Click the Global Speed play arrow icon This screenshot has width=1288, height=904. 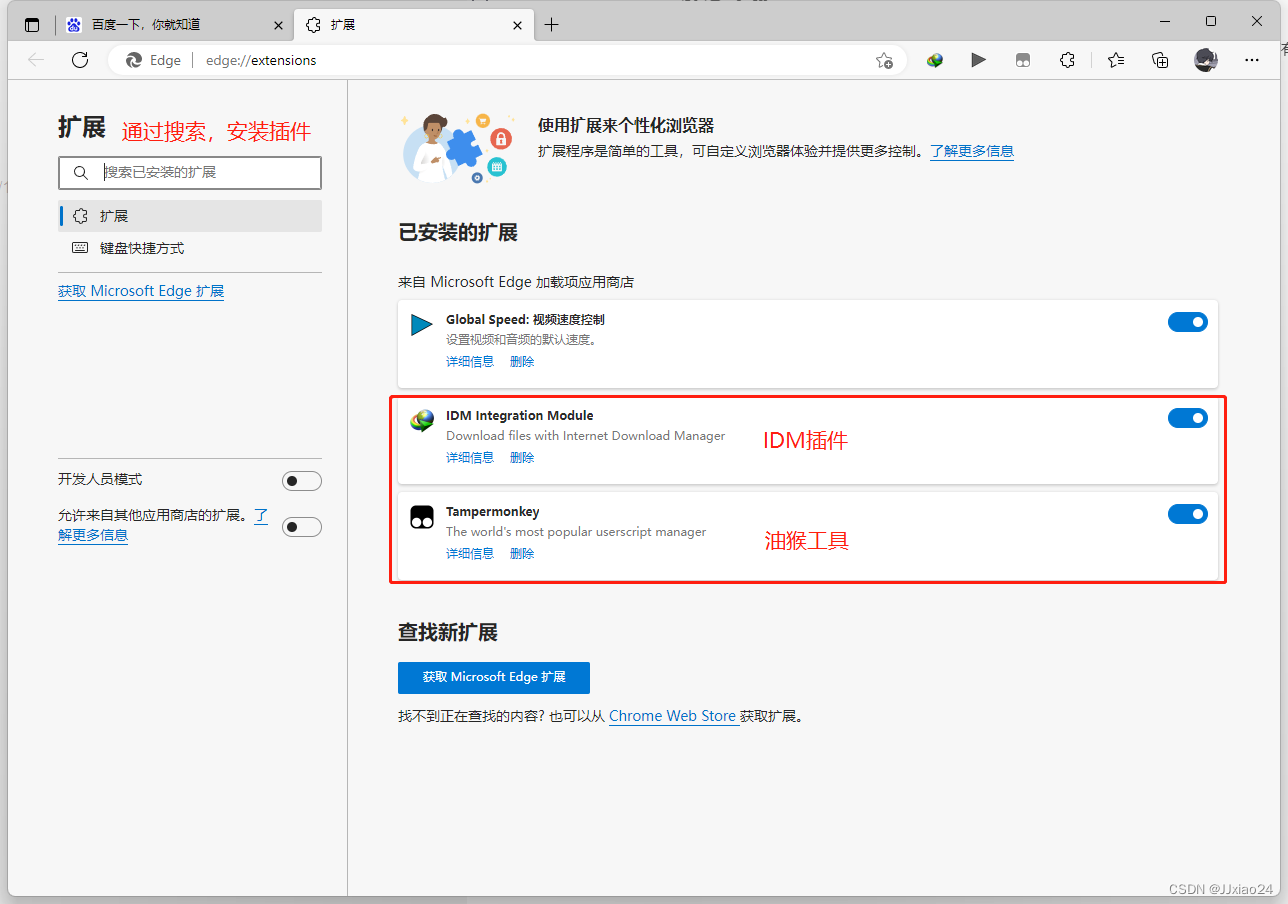click(x=421, y=325)
